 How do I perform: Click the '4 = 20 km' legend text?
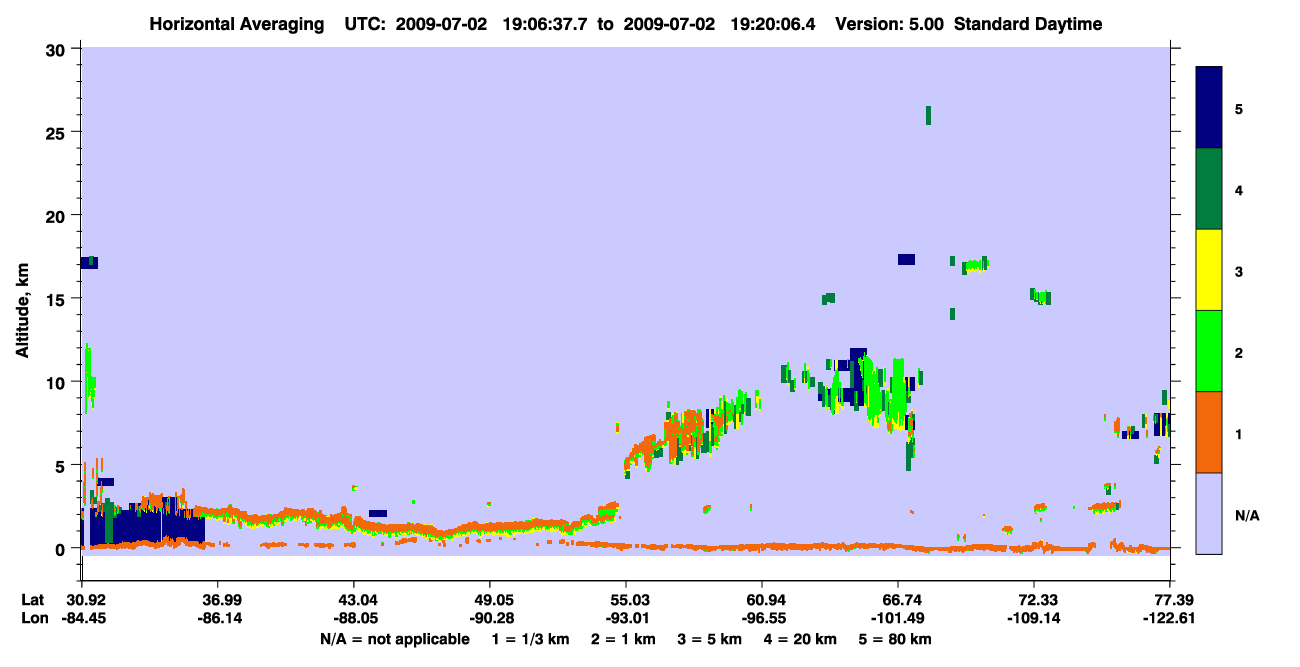click(x=802, y=639)
